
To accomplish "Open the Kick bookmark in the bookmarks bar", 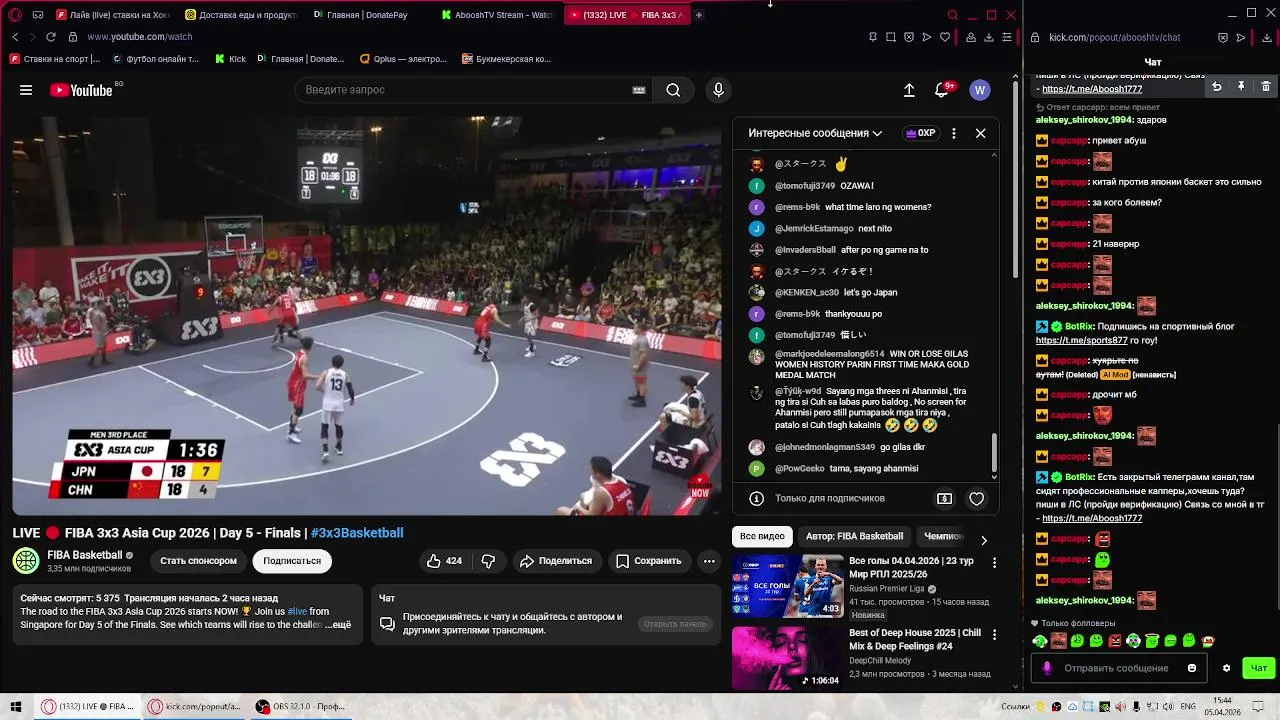I will pos(230,59).
